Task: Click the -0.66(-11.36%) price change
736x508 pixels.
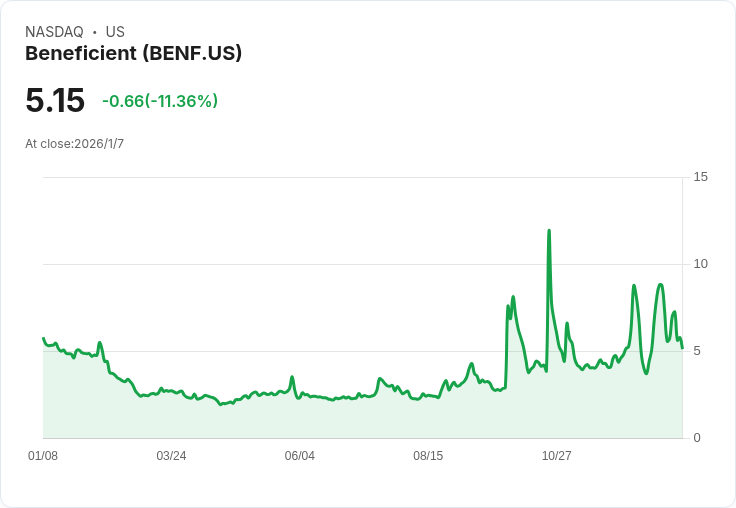Action: [x=160, y=101]
